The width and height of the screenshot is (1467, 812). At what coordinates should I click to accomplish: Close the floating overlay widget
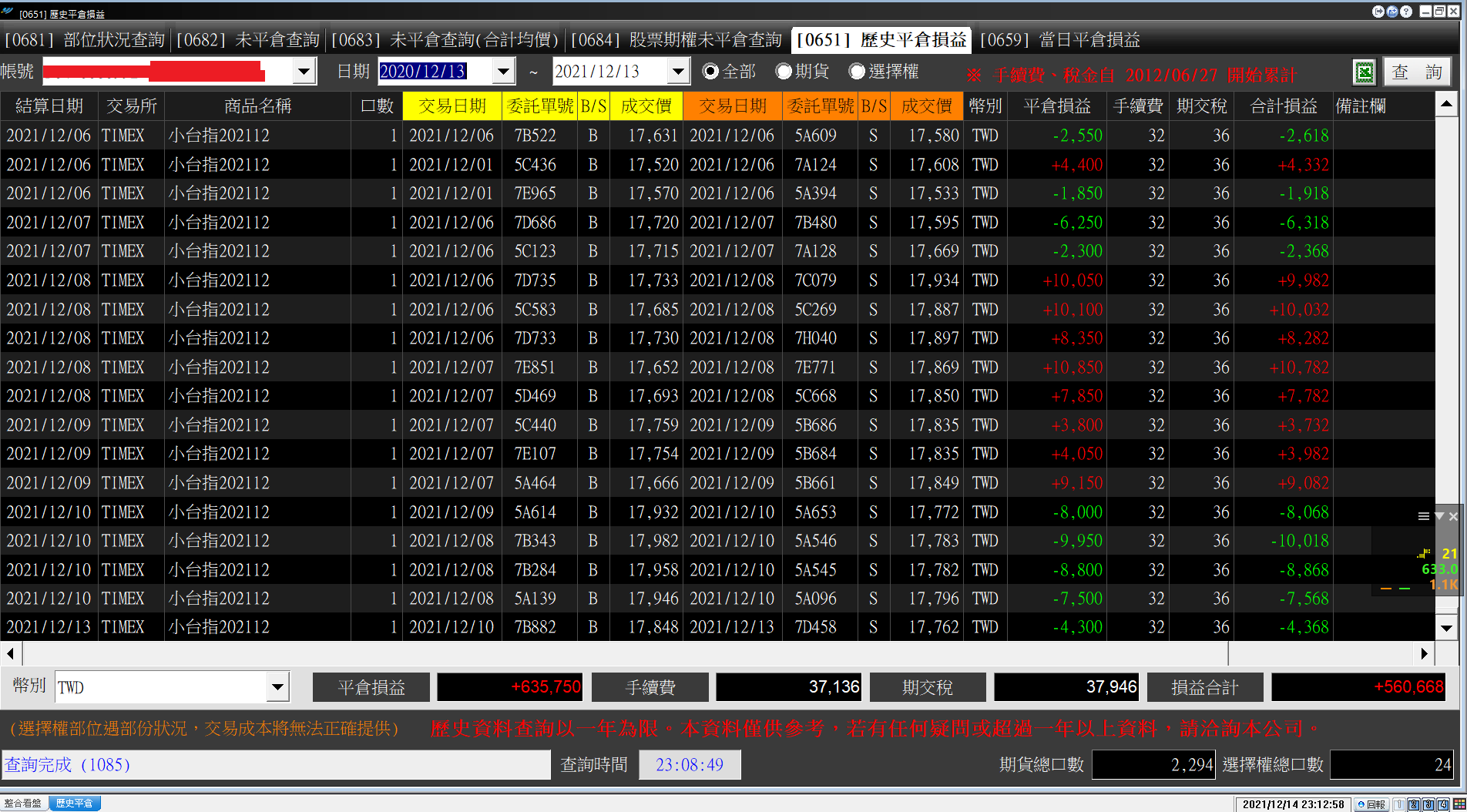click(x=1453, y=516)
